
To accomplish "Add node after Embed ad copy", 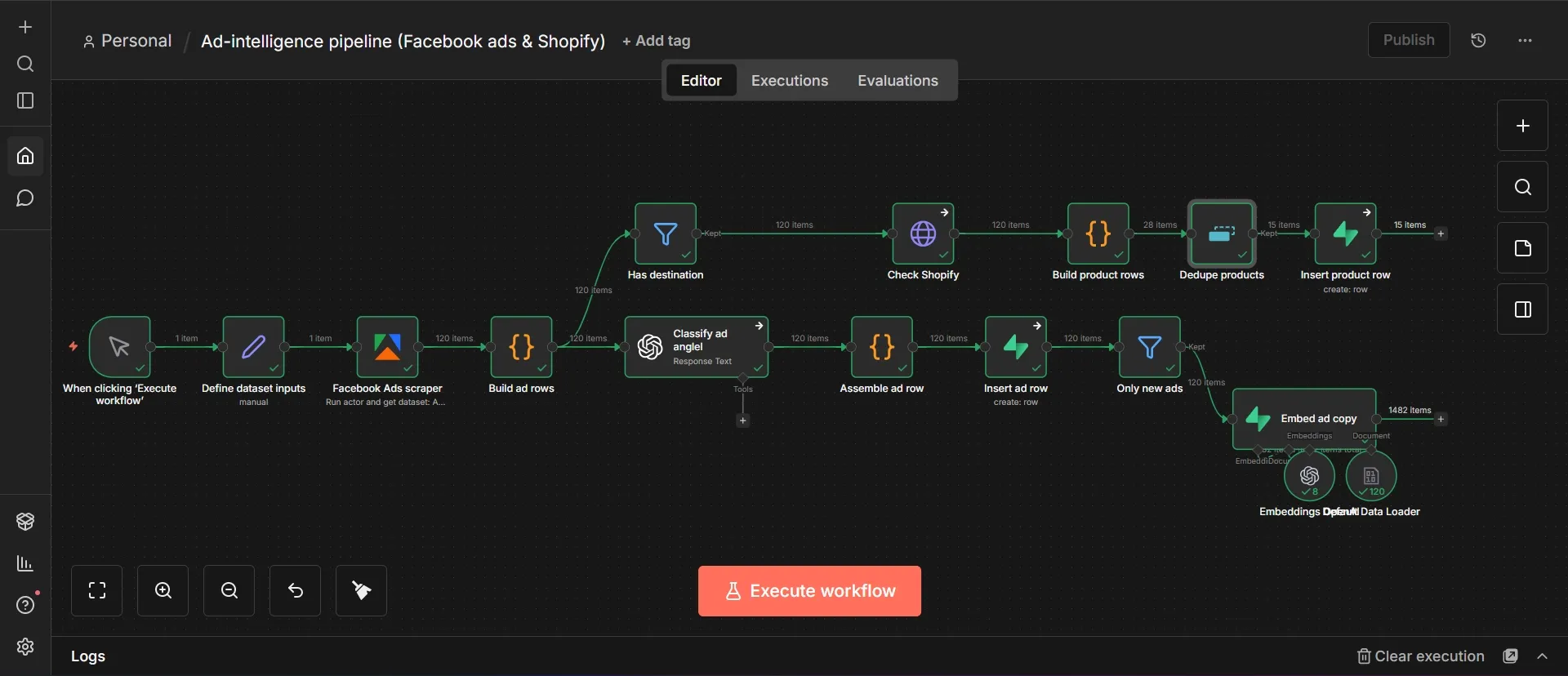I will (x=1441, y=419).
